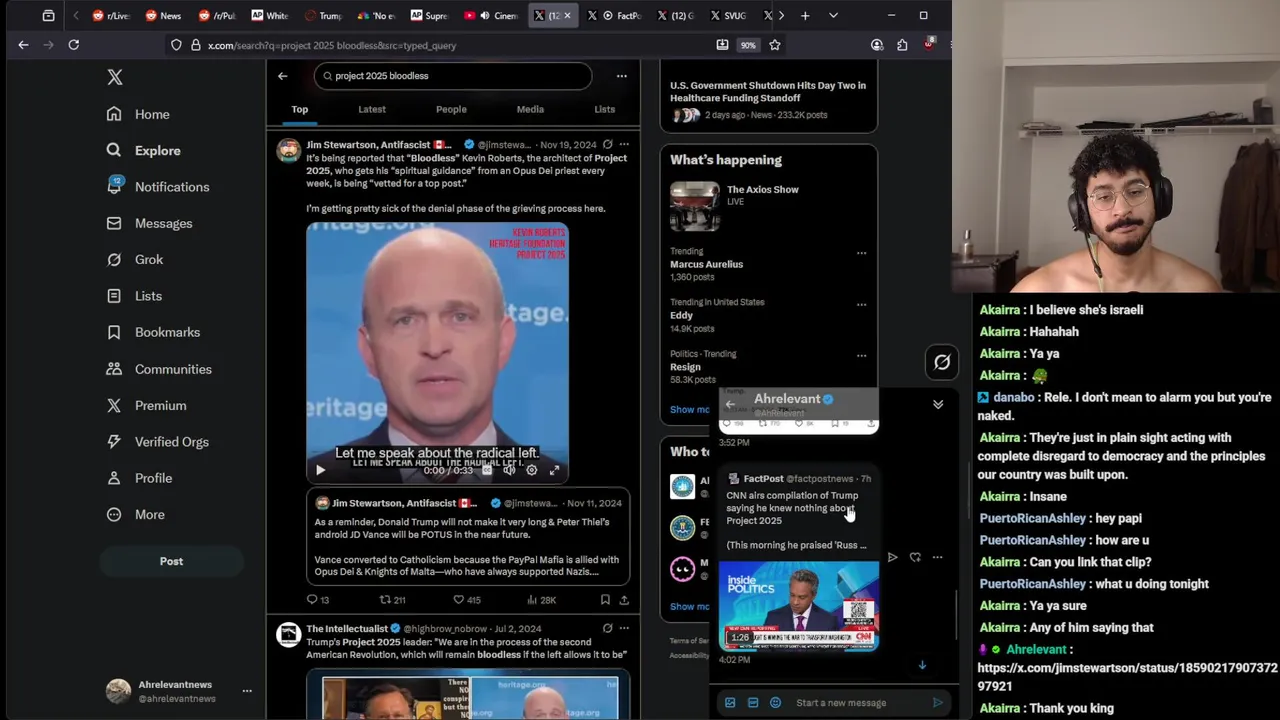Add a GIF to the new message
This screenshot has height=720, width=1280.
753,703
